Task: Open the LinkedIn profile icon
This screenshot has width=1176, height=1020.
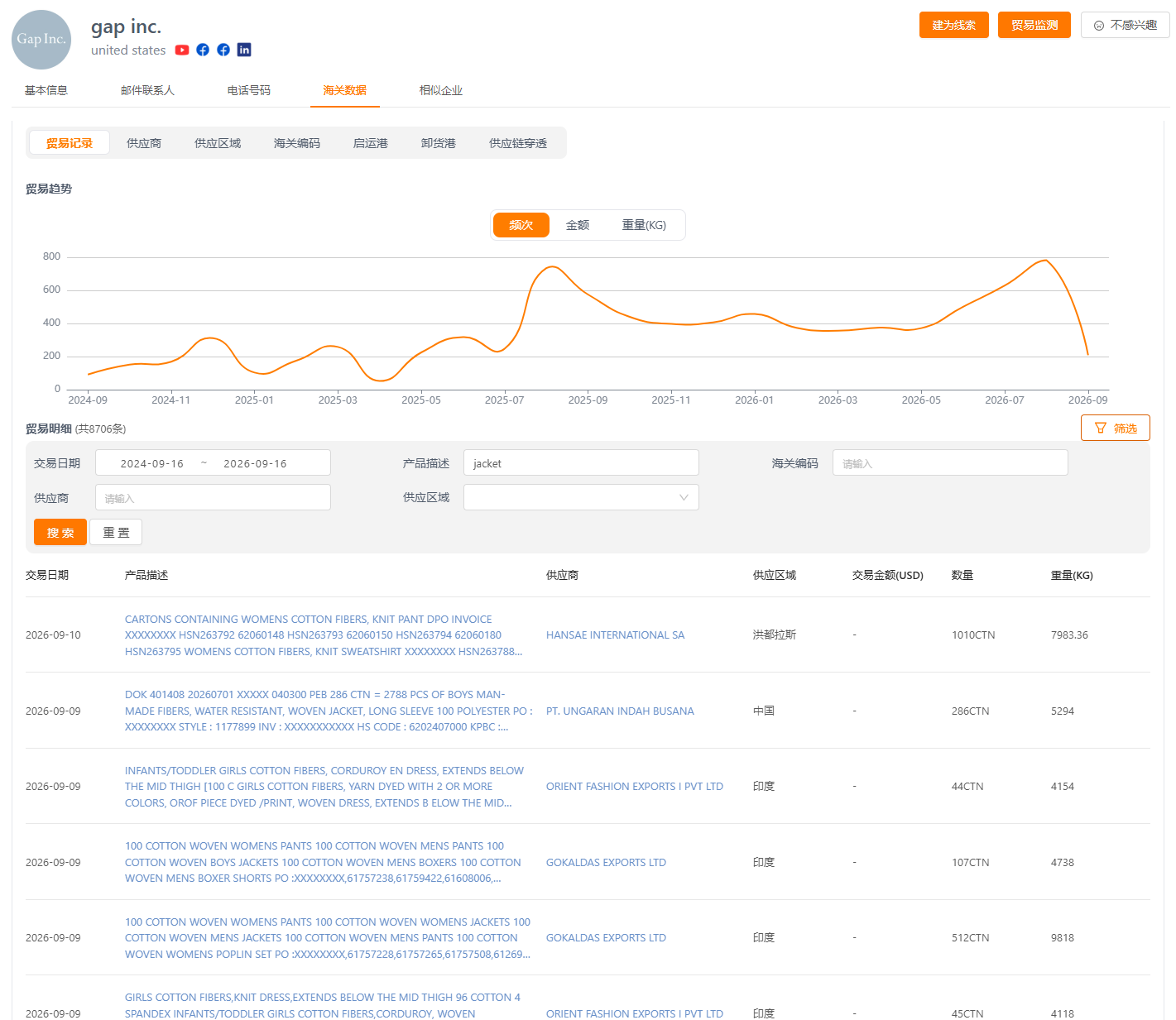Action: coord(244,50)
